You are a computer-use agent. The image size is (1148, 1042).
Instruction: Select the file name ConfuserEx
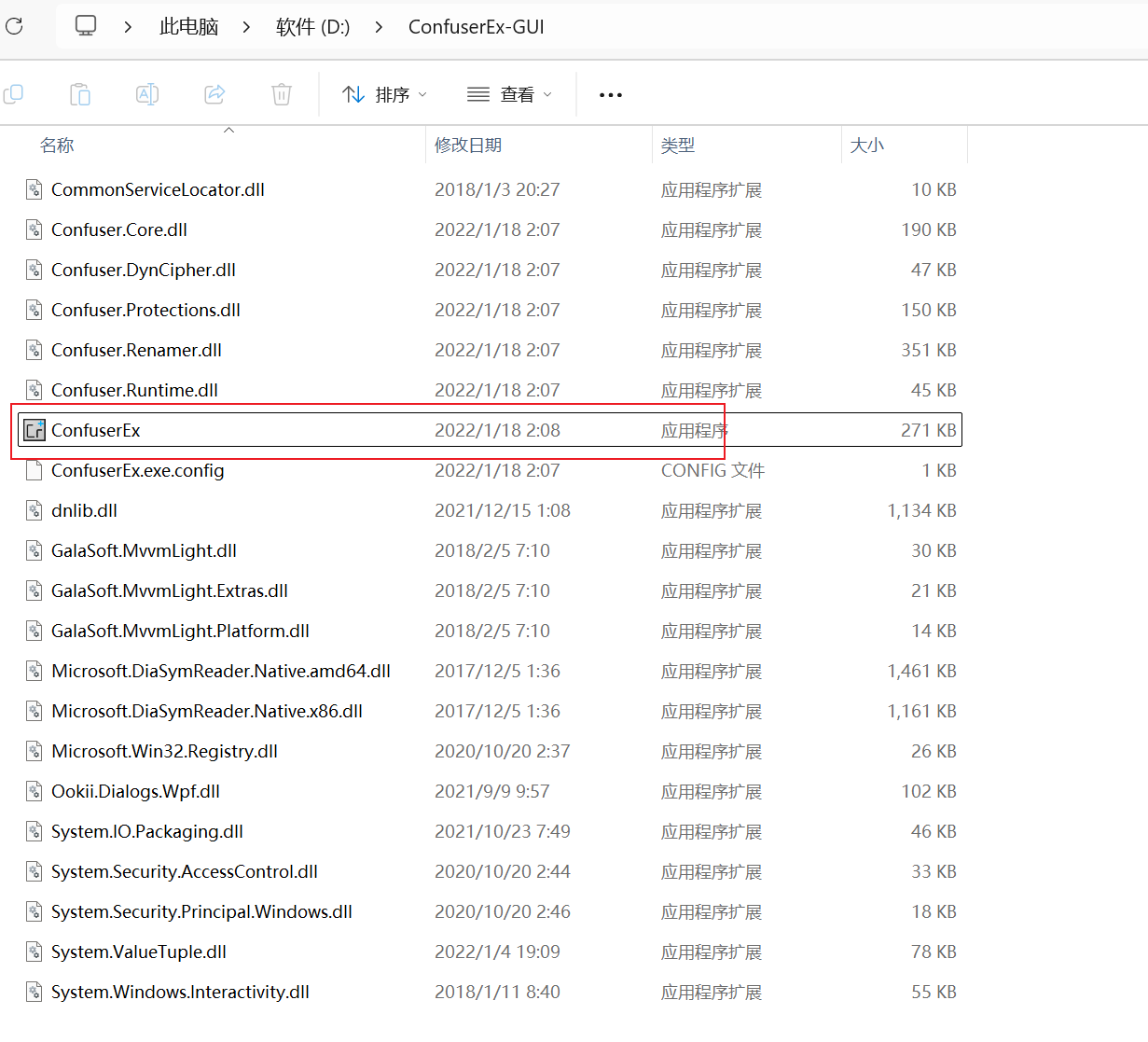click(96, 430)
